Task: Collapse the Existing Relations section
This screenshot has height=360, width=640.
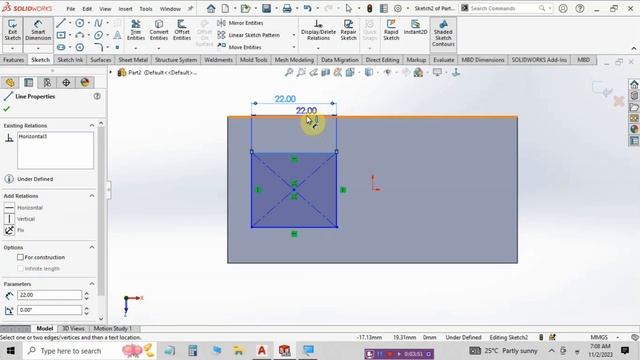Action: click(92, 125)
